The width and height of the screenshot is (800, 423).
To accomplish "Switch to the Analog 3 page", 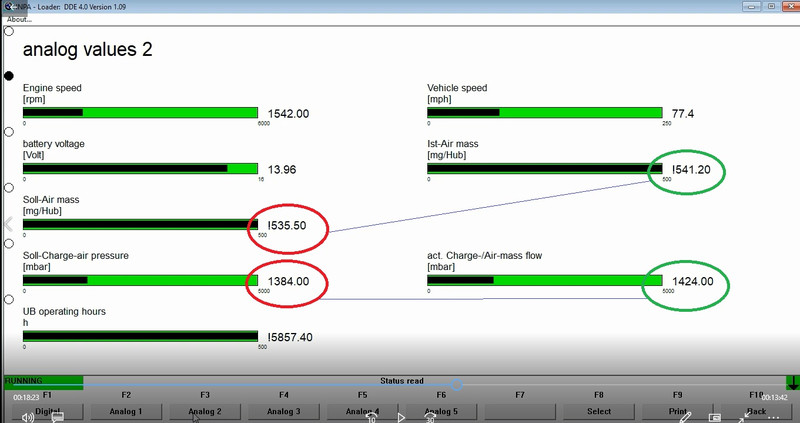I will coord(285,411).
